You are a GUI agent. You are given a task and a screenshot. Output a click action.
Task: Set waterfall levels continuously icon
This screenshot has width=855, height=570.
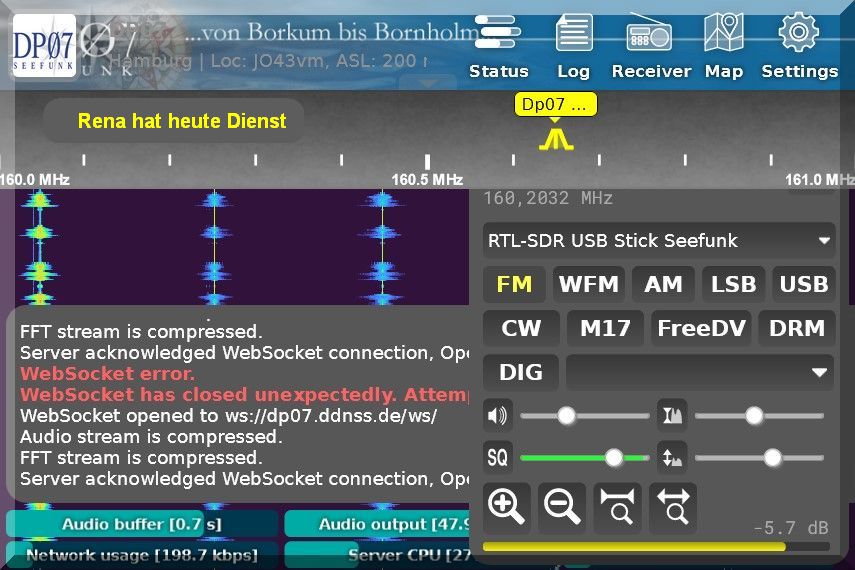click(670, 458)
